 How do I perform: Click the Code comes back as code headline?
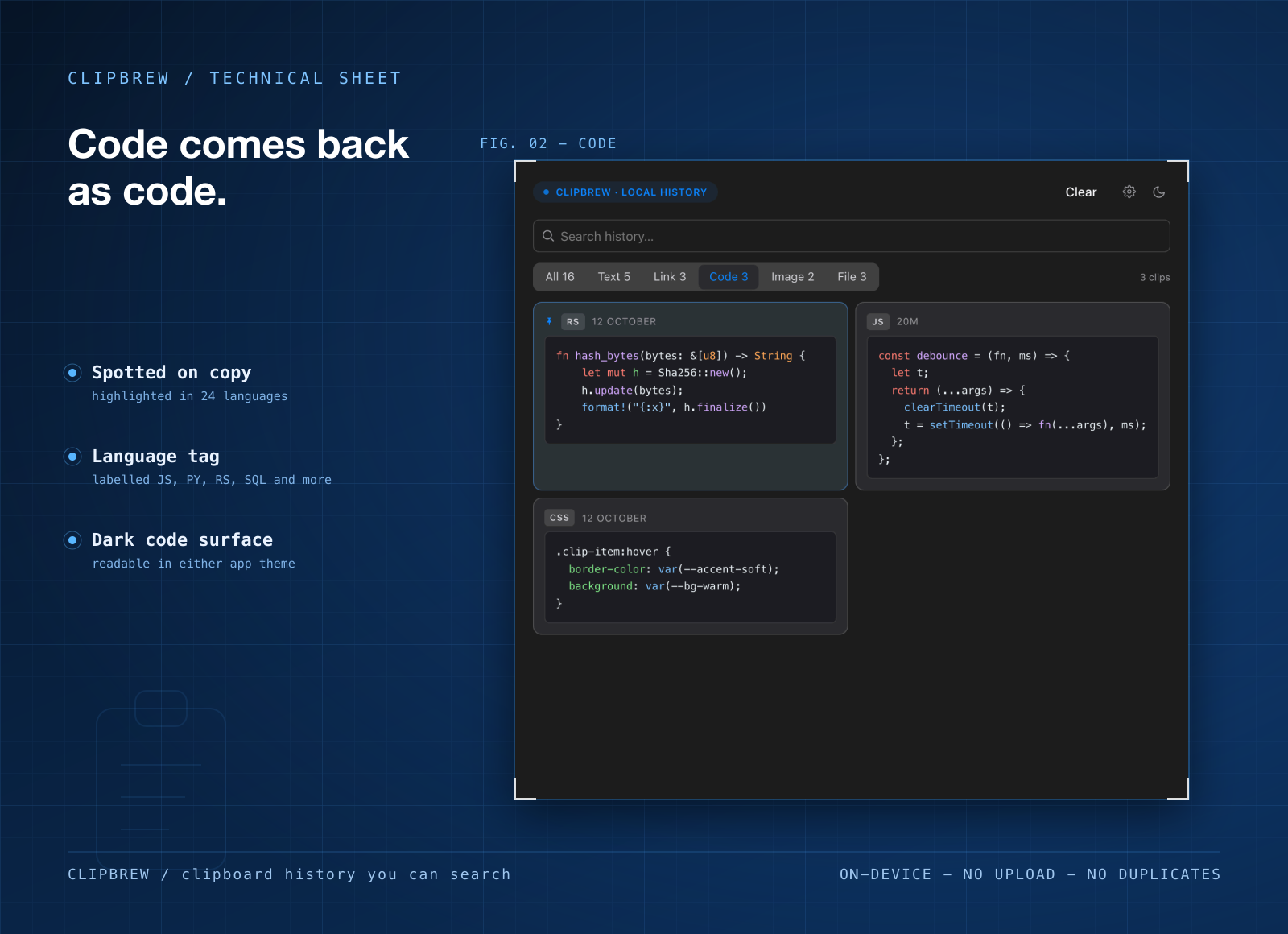click(238, 167)
